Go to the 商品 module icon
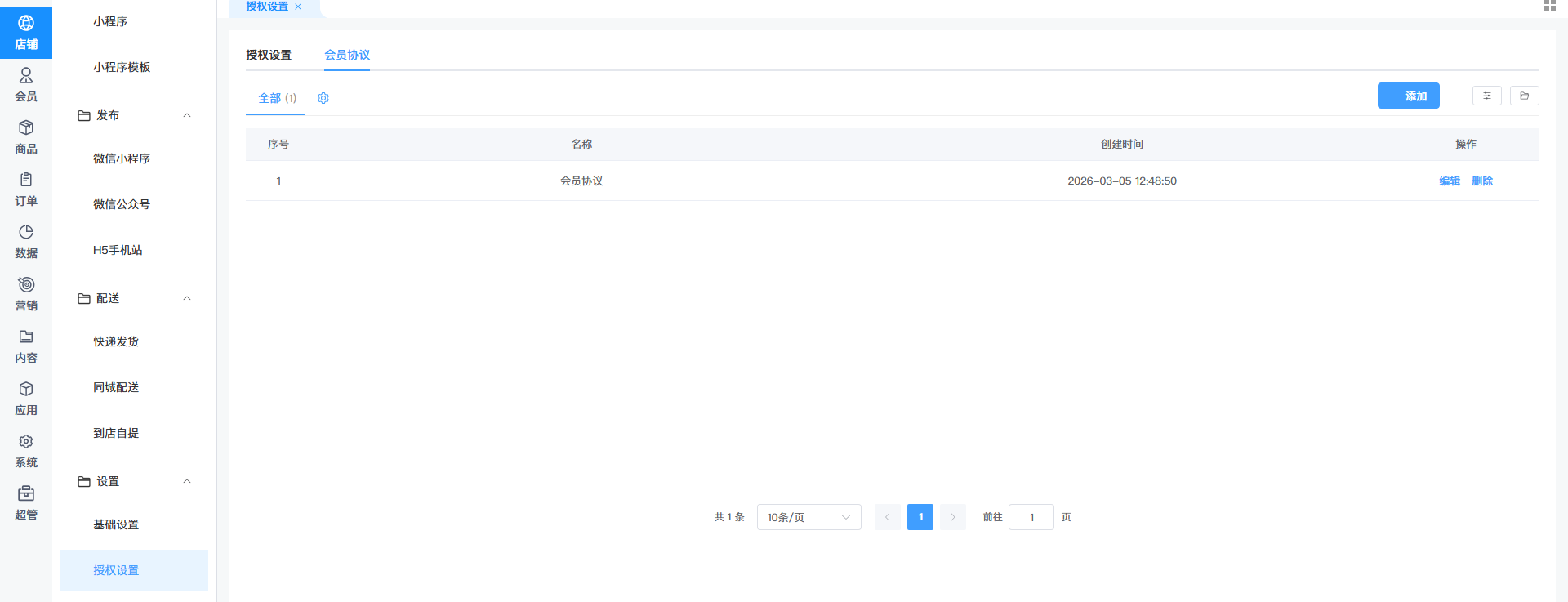This screenshot has width=1568, height=602. [26, 127]
